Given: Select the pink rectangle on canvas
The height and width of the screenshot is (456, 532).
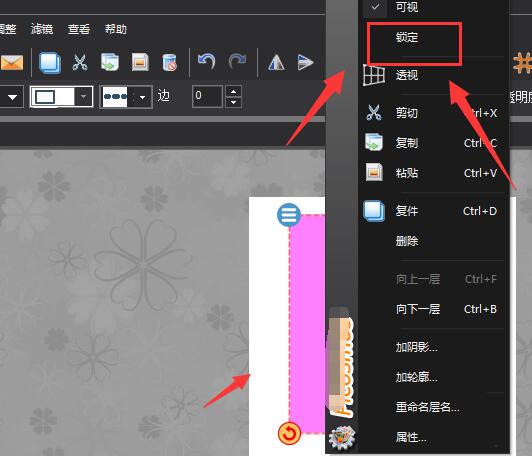Looking at the screenshot, I should 307,324.
